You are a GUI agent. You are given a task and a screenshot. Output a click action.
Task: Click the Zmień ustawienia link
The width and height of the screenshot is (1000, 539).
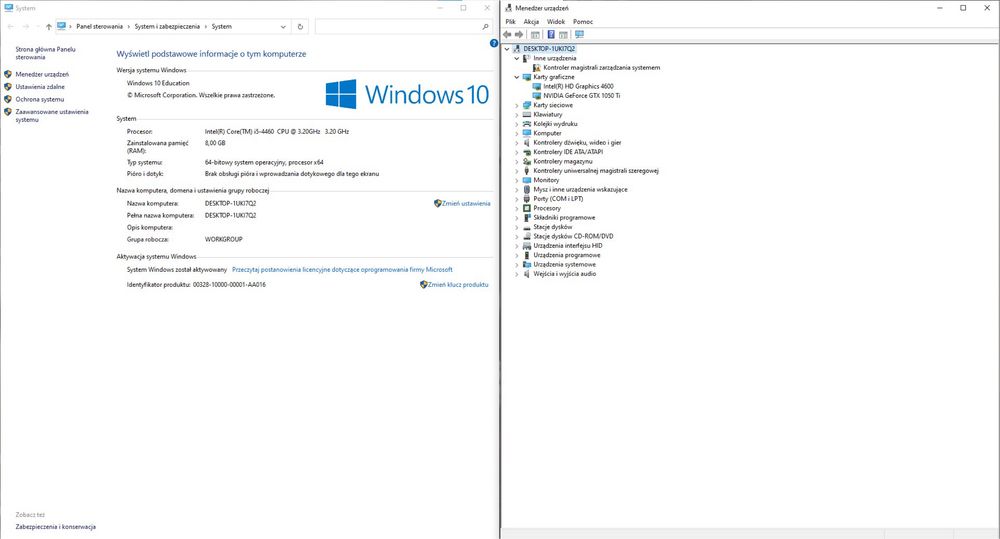(x=466, y=203)
